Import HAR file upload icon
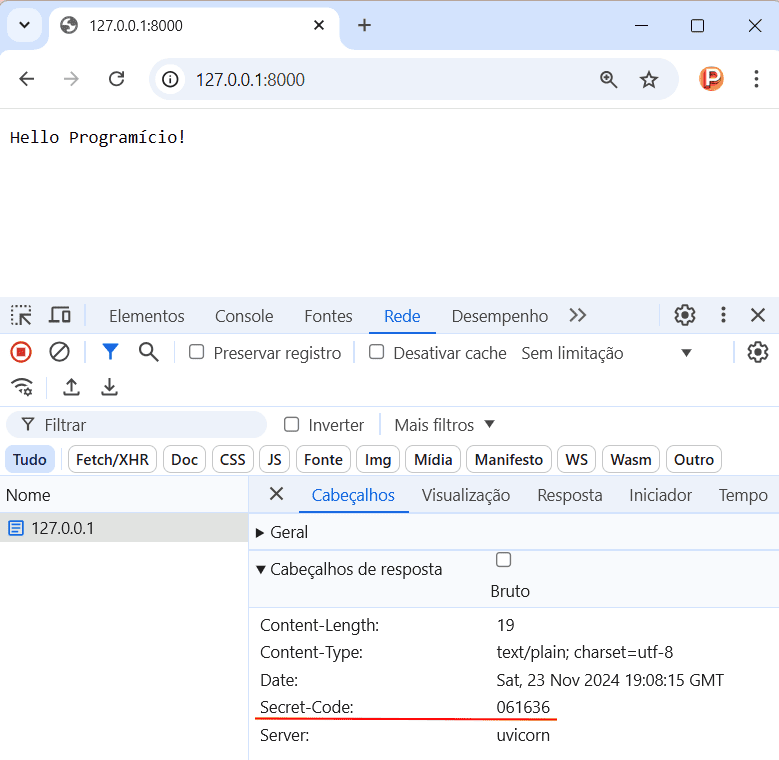The width and height of the screenshot is (779, 760). (72, 387)
